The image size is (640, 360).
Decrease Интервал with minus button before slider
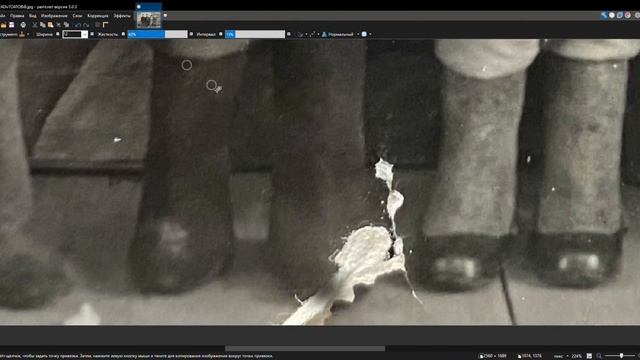pos(221,34)
